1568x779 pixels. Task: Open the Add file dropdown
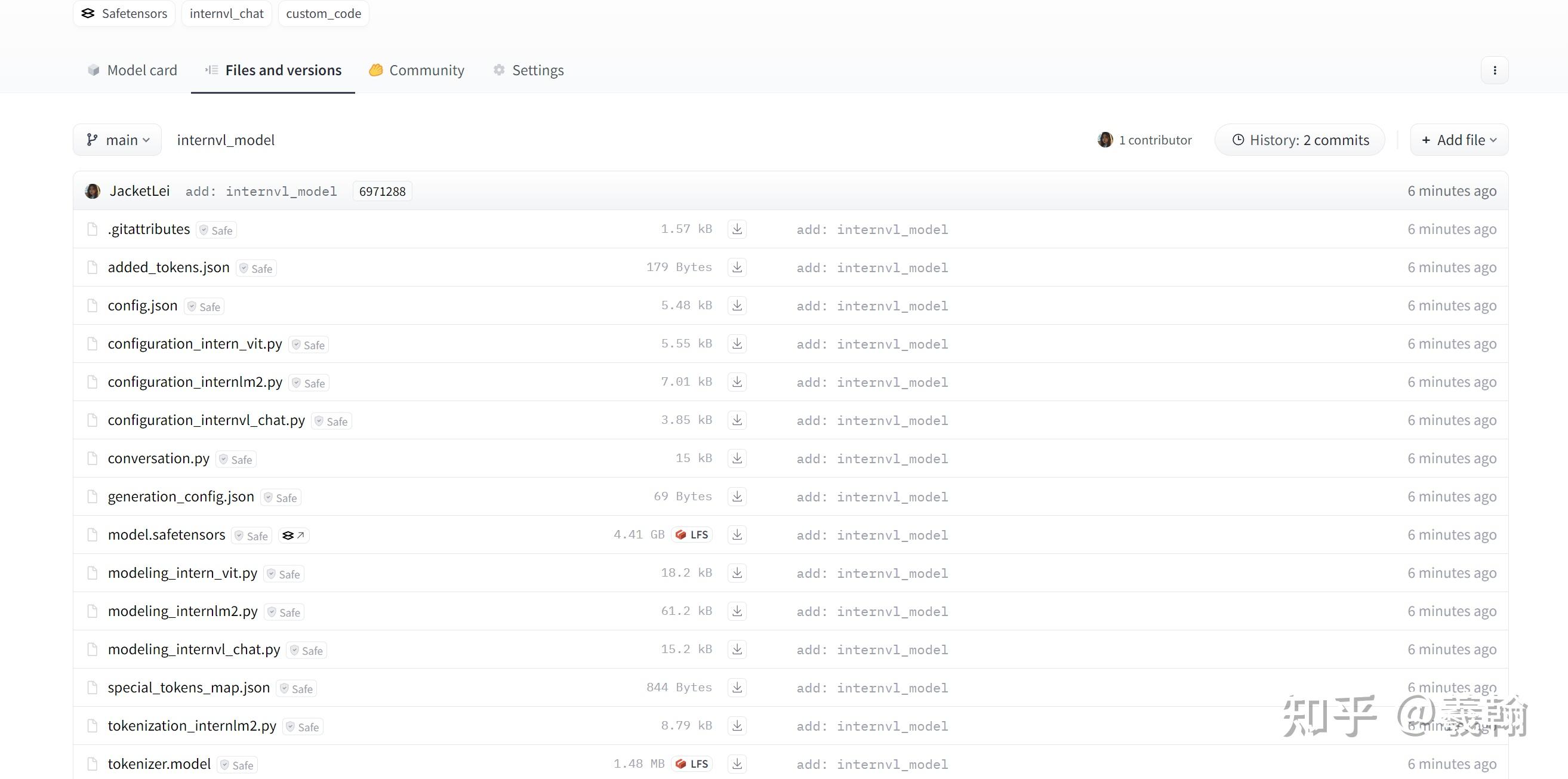1458,140
